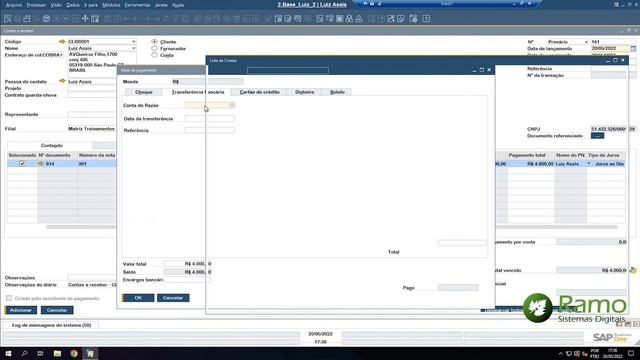Open the Ir para menu
The width and height of the screenshot is (640, 360).
coord(91,5)
